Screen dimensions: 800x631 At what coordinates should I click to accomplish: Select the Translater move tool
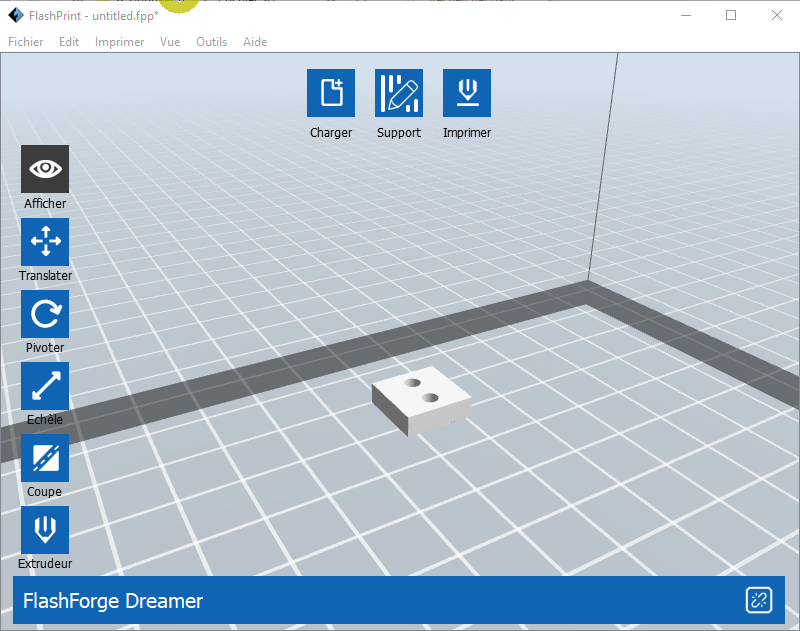coord(45,242)
